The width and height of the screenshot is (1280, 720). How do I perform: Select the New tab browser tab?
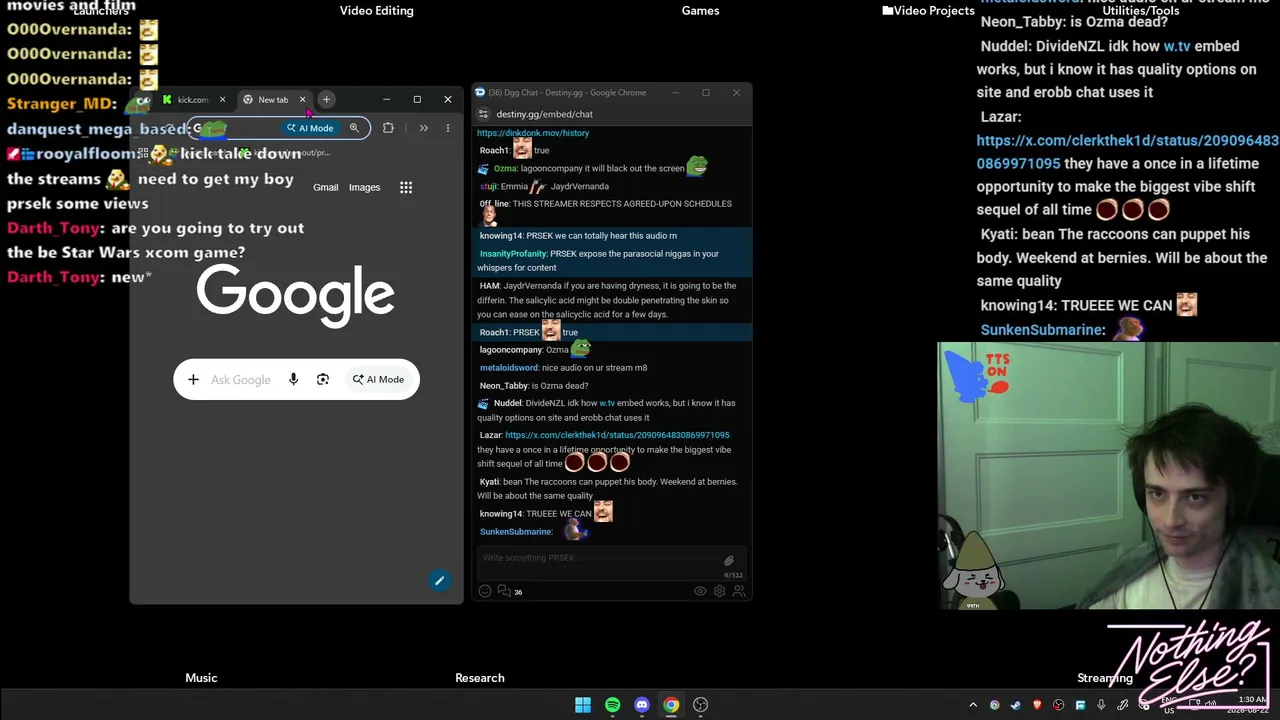click(x=271, y=100)
